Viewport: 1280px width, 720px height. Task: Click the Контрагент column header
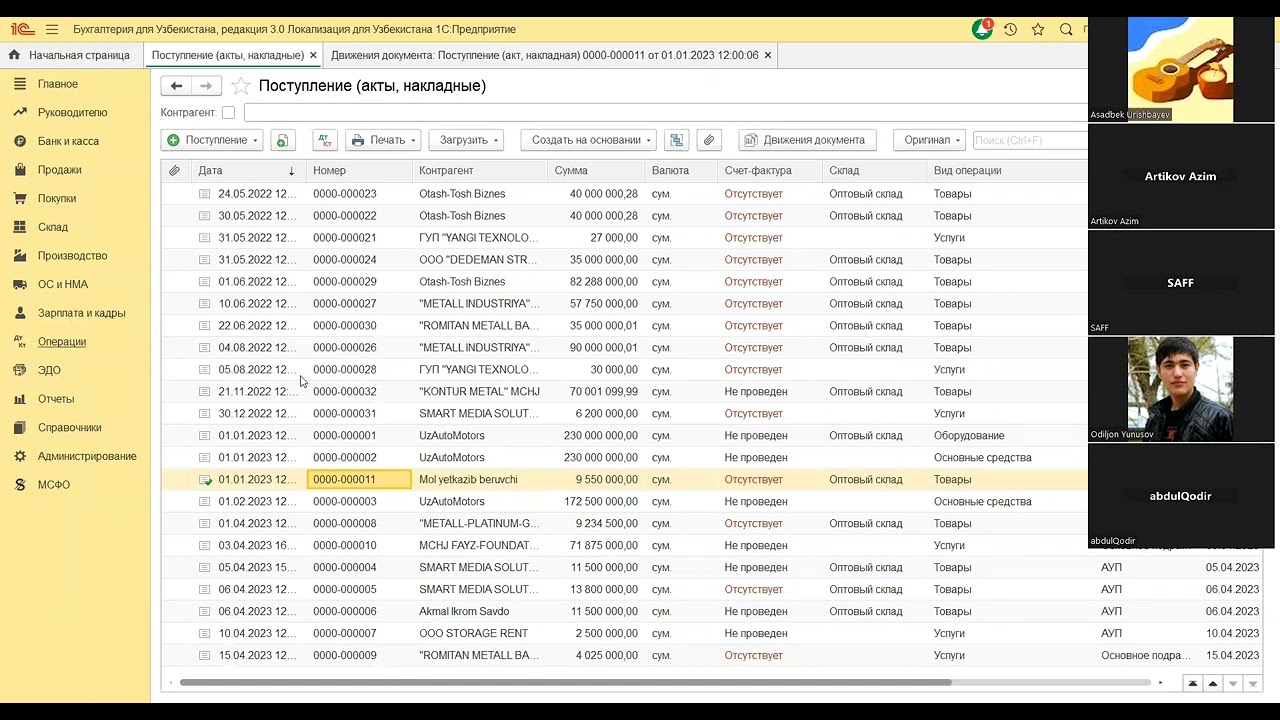(x=481, y=171)
